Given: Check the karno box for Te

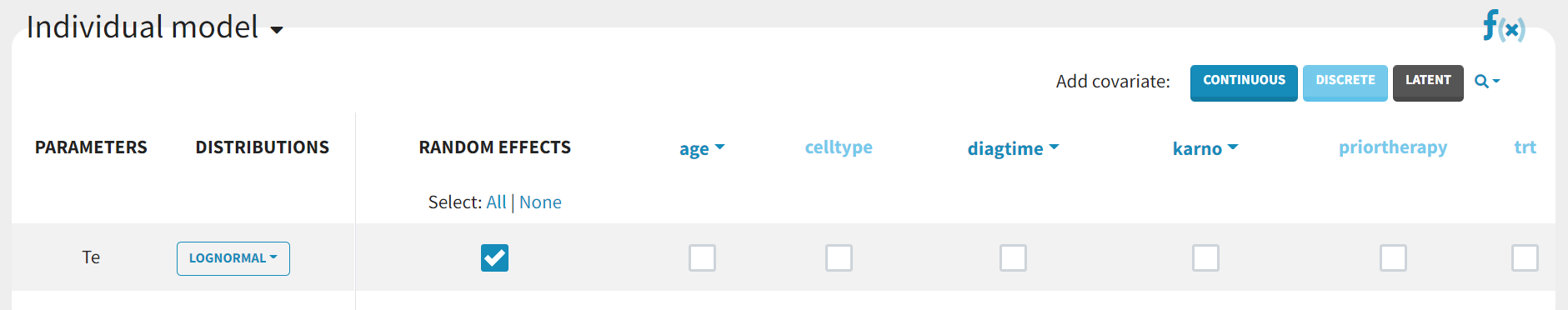Looking at the screenshot, I should [x=1205, y=257].
